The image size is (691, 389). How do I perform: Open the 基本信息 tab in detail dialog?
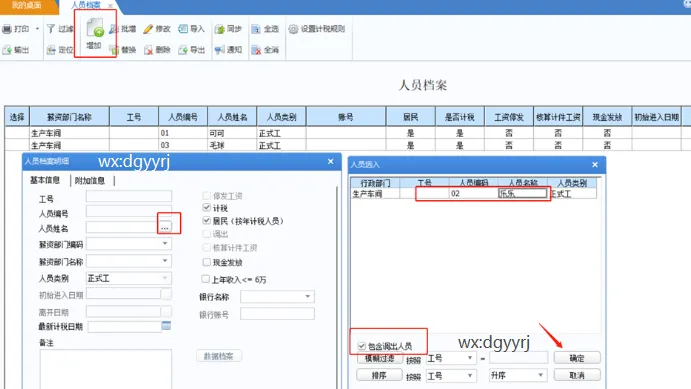(45, 180)
